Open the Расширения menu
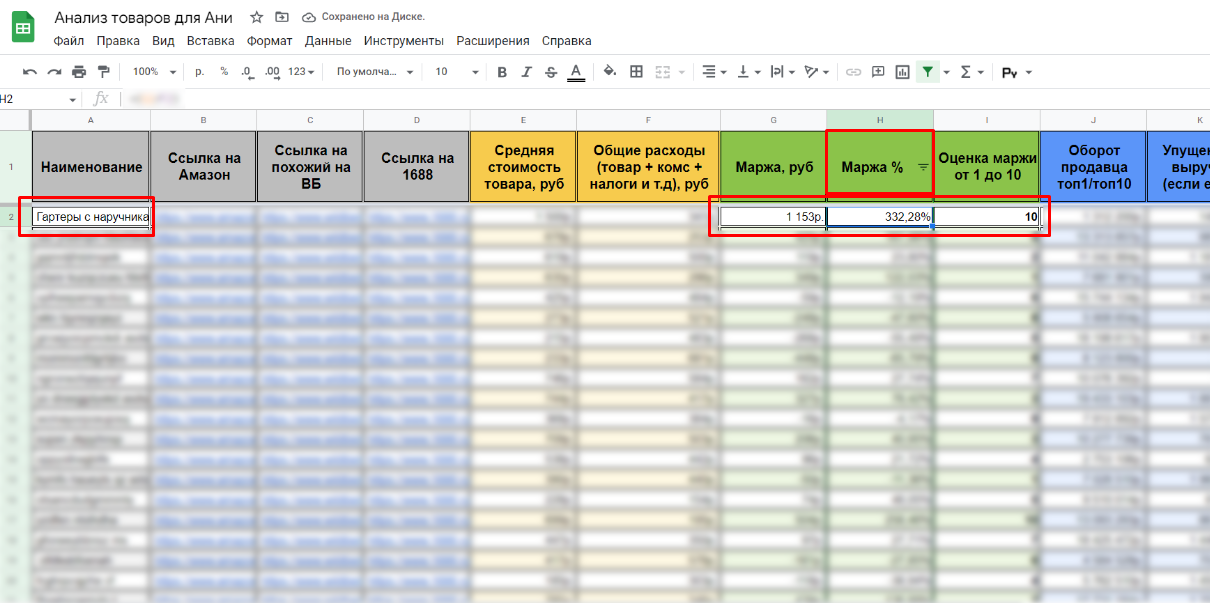The width and height of the screenshot is (1210, 603). tap(493, 41)
